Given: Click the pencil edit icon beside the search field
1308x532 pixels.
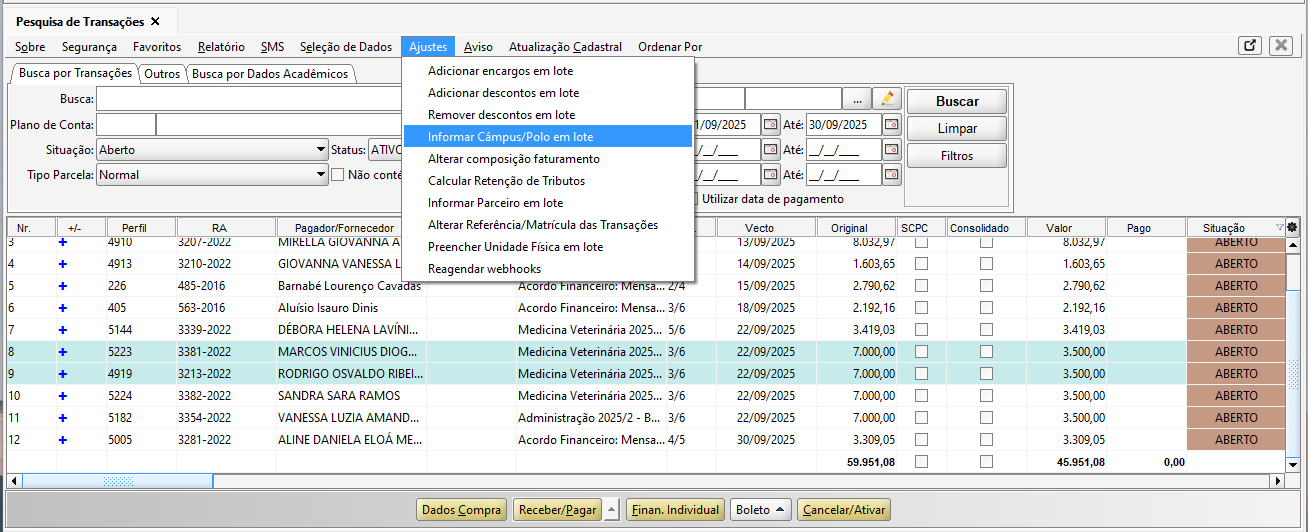Looking at the screenshot, I should [x=886, y=99].
